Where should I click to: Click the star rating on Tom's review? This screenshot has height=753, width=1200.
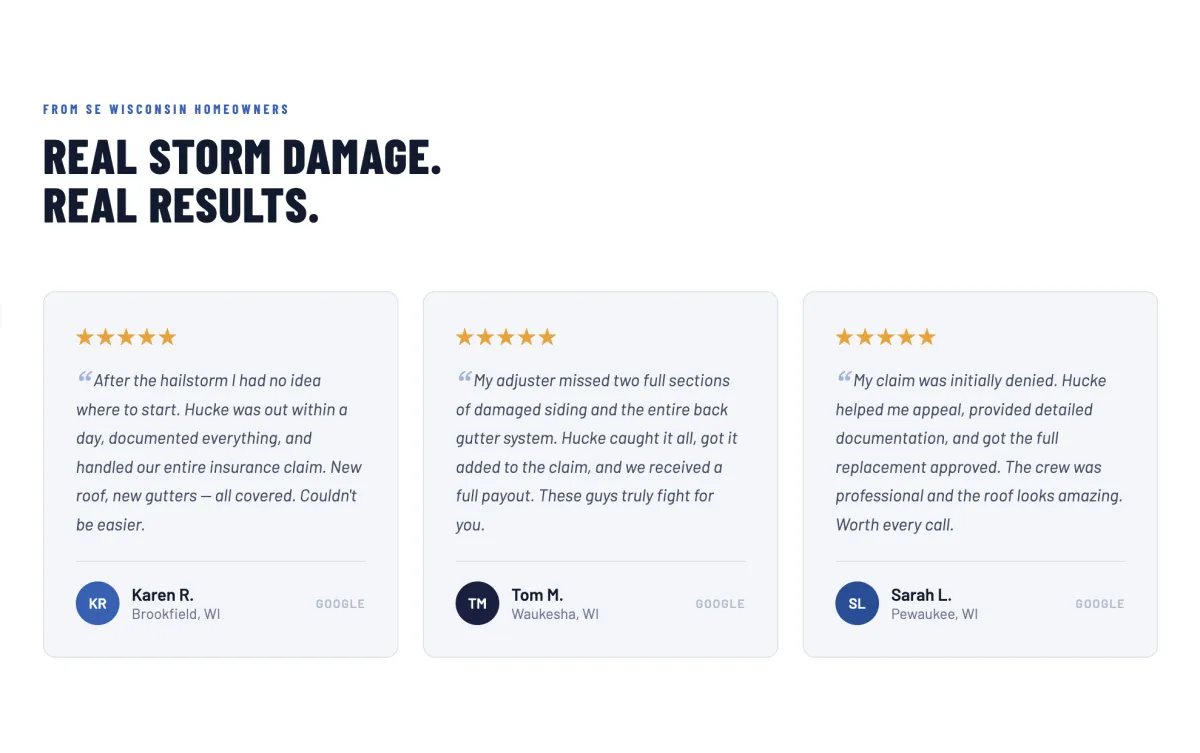coord(506,337)
